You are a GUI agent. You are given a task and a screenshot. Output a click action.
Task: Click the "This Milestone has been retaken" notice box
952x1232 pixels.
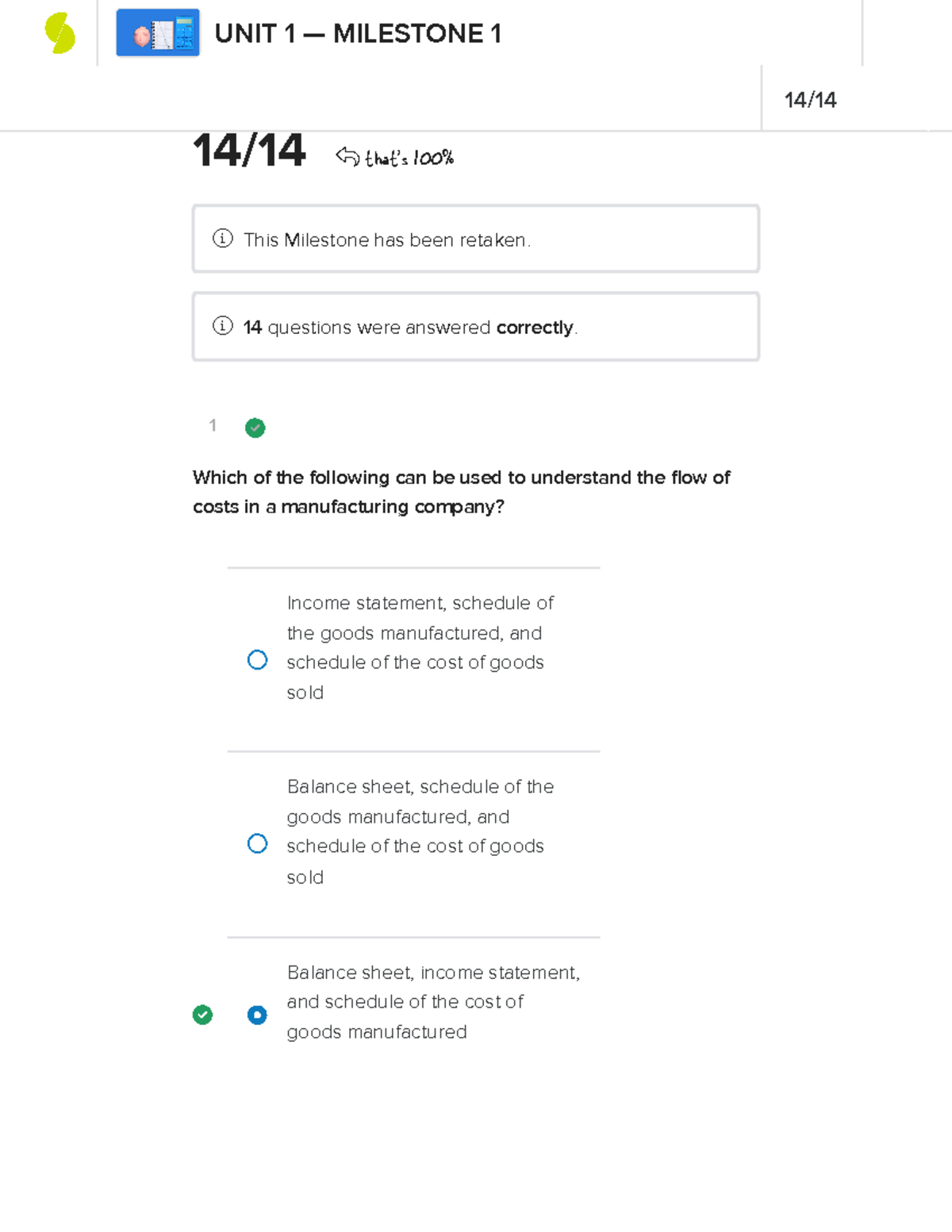476,239
